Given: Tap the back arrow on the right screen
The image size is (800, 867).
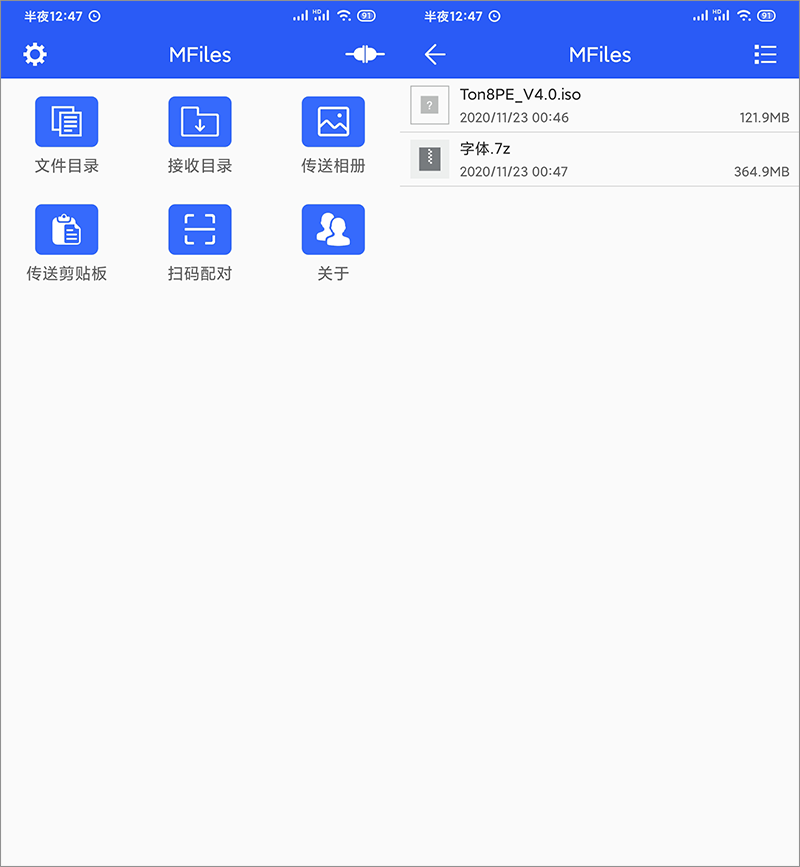Looking at the screenshot, I should coord(435,54).
